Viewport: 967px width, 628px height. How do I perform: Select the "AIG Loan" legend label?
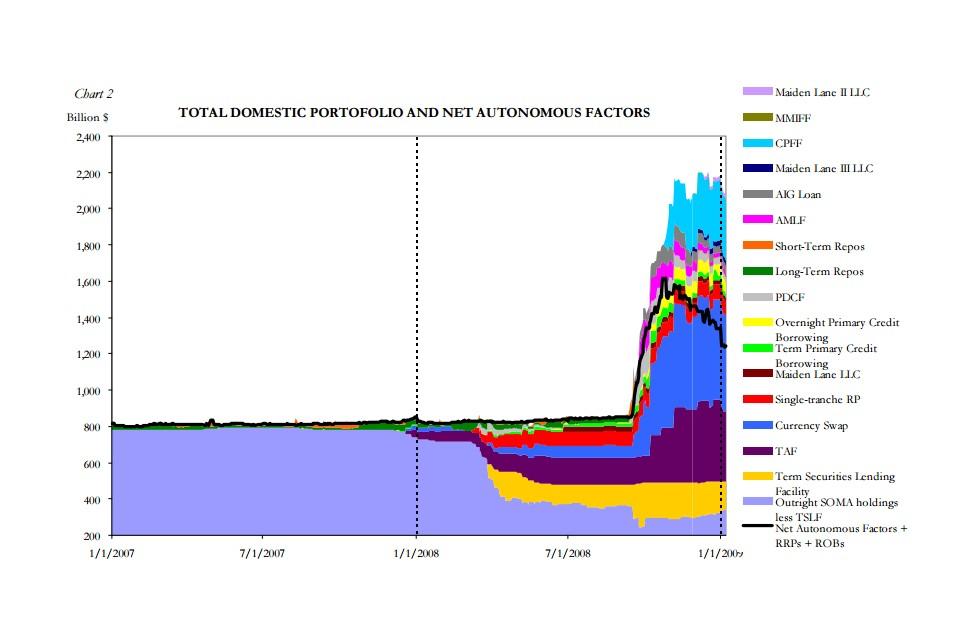(x=798, y=194)
